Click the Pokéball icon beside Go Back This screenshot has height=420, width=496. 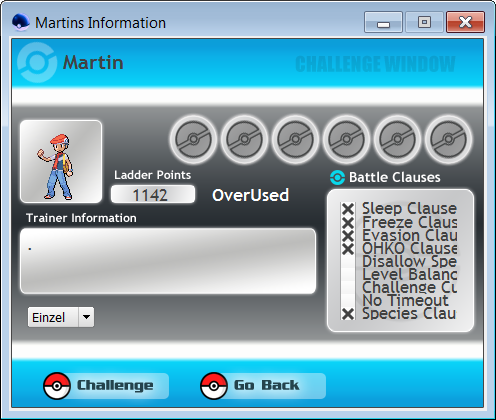point(214,386)
